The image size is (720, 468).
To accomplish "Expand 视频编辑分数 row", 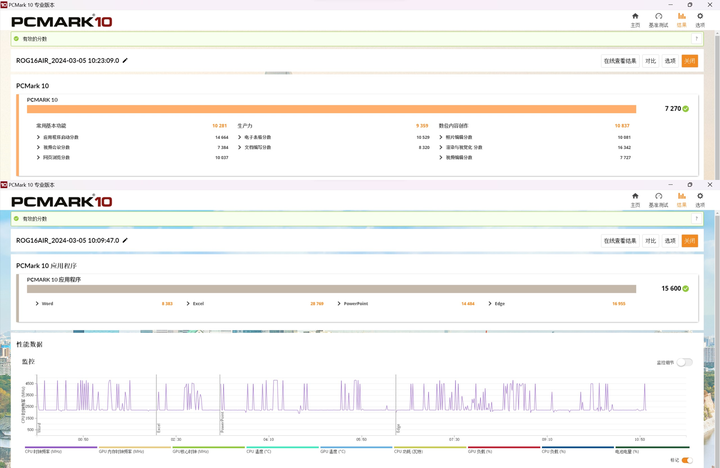I will [441, 158].
